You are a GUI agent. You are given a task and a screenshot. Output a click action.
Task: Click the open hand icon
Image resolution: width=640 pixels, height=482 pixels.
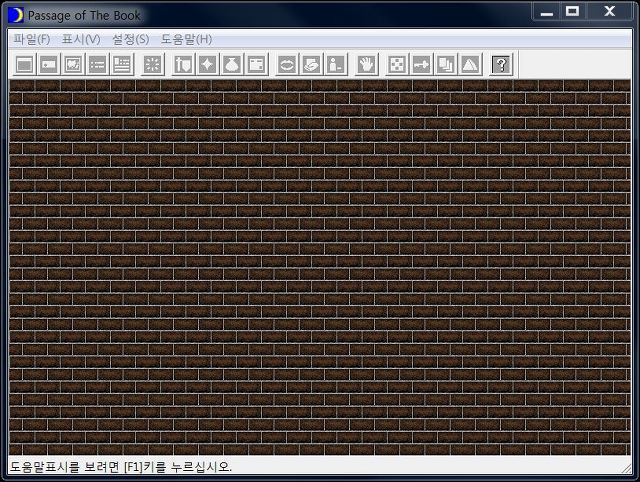366,64
